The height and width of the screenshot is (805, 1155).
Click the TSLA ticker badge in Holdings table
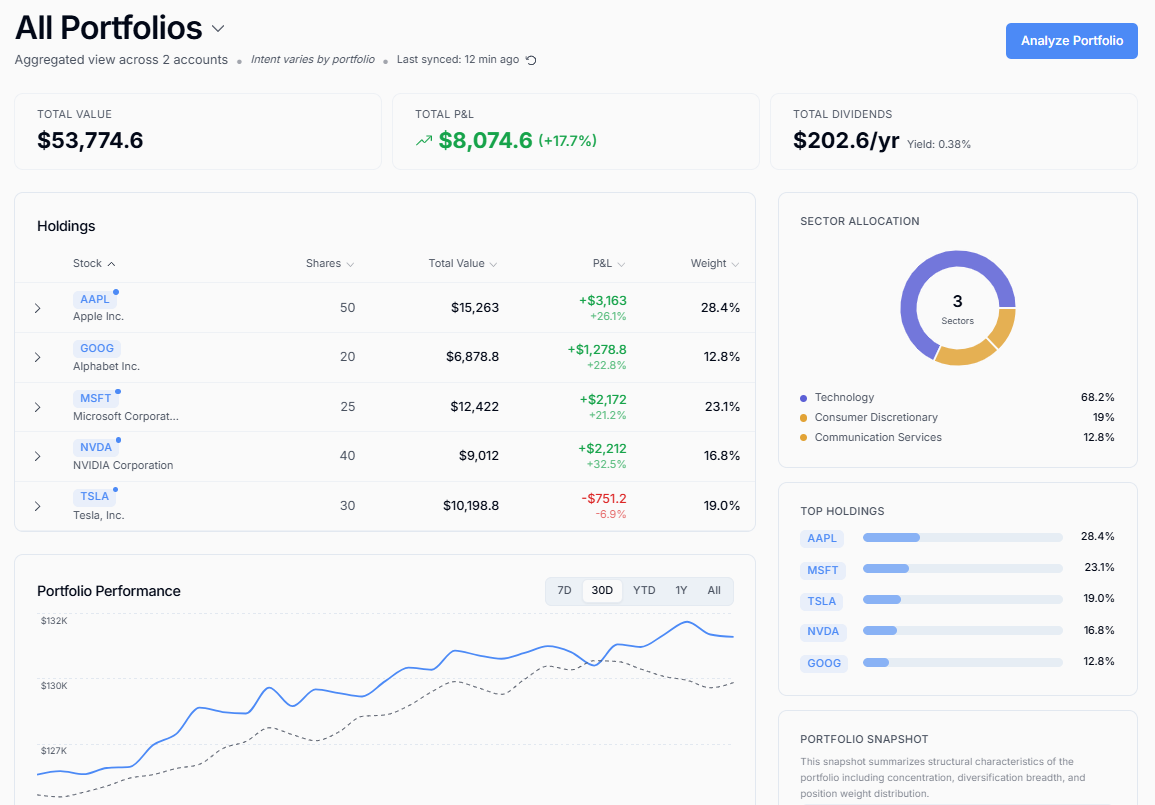[94, 496]
